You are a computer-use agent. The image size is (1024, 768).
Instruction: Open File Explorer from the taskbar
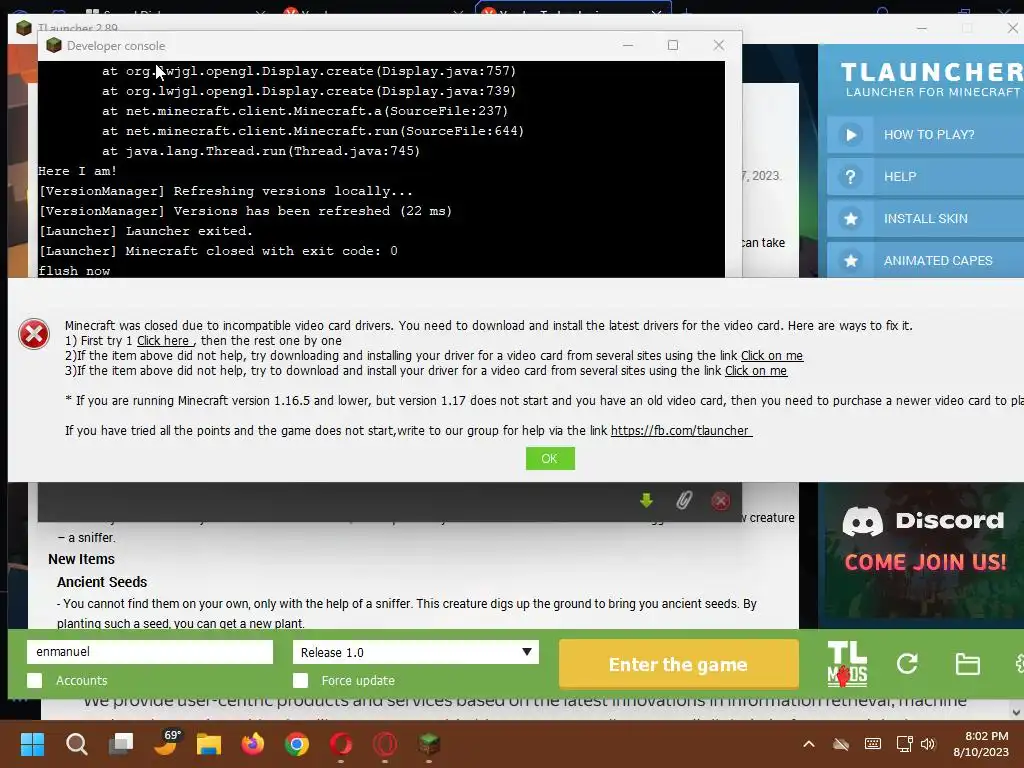tap(209, 744)
